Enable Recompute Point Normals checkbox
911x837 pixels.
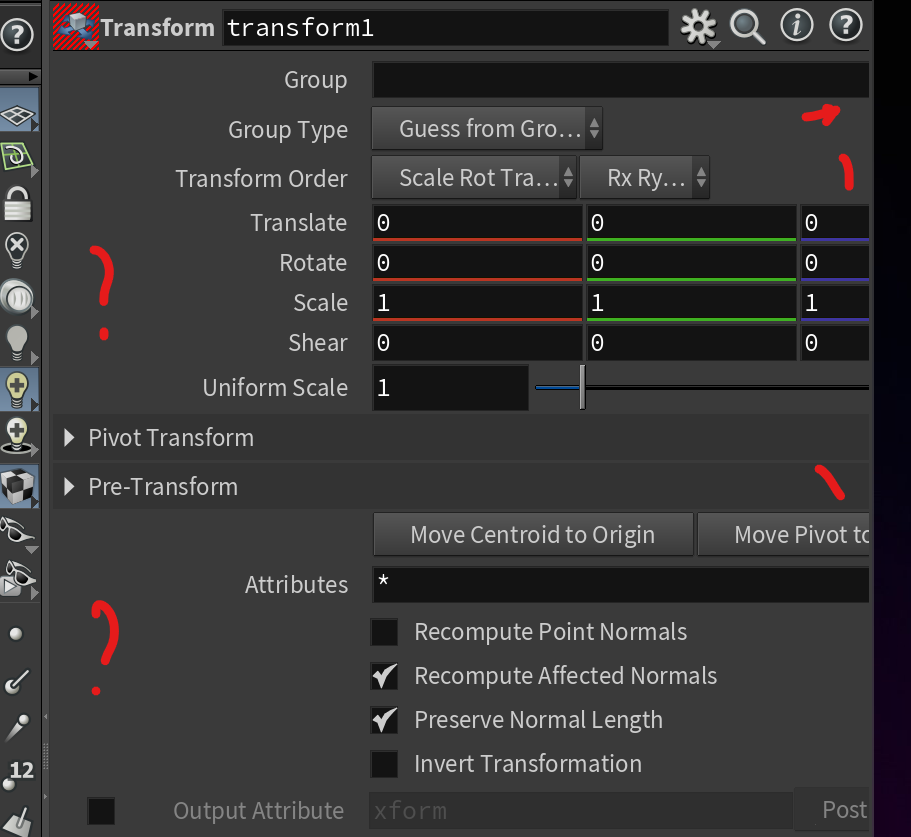384,632
